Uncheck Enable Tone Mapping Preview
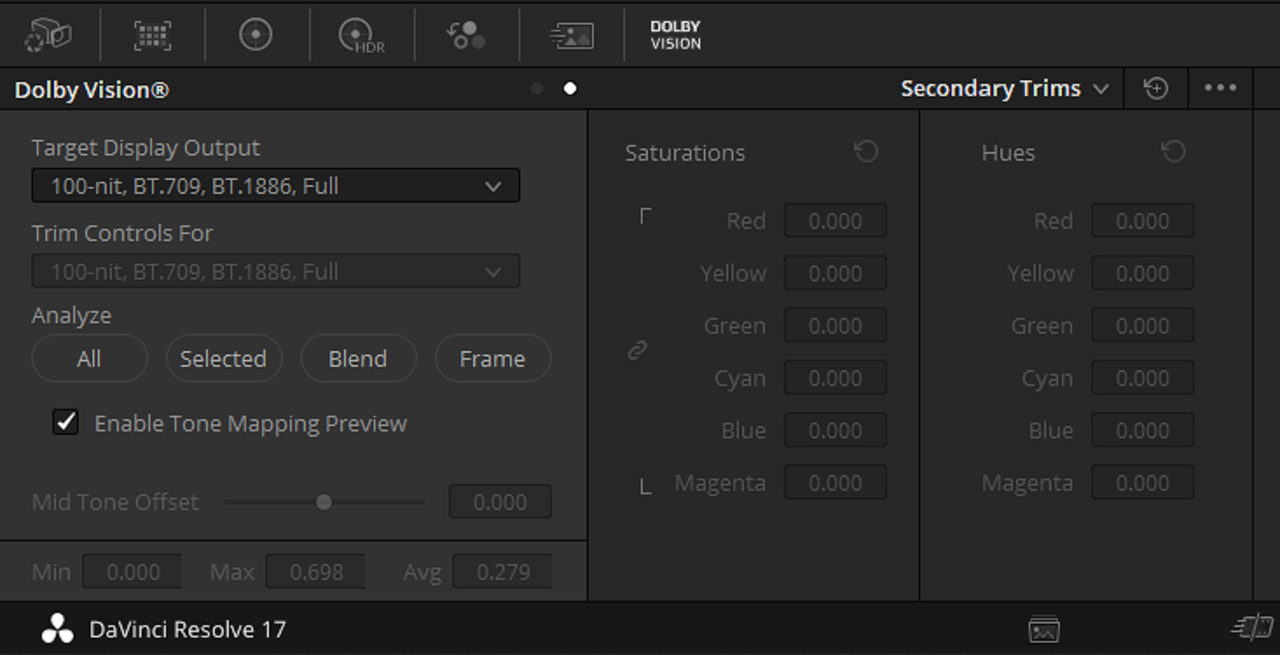The image size is (1280, 655). 66,422
